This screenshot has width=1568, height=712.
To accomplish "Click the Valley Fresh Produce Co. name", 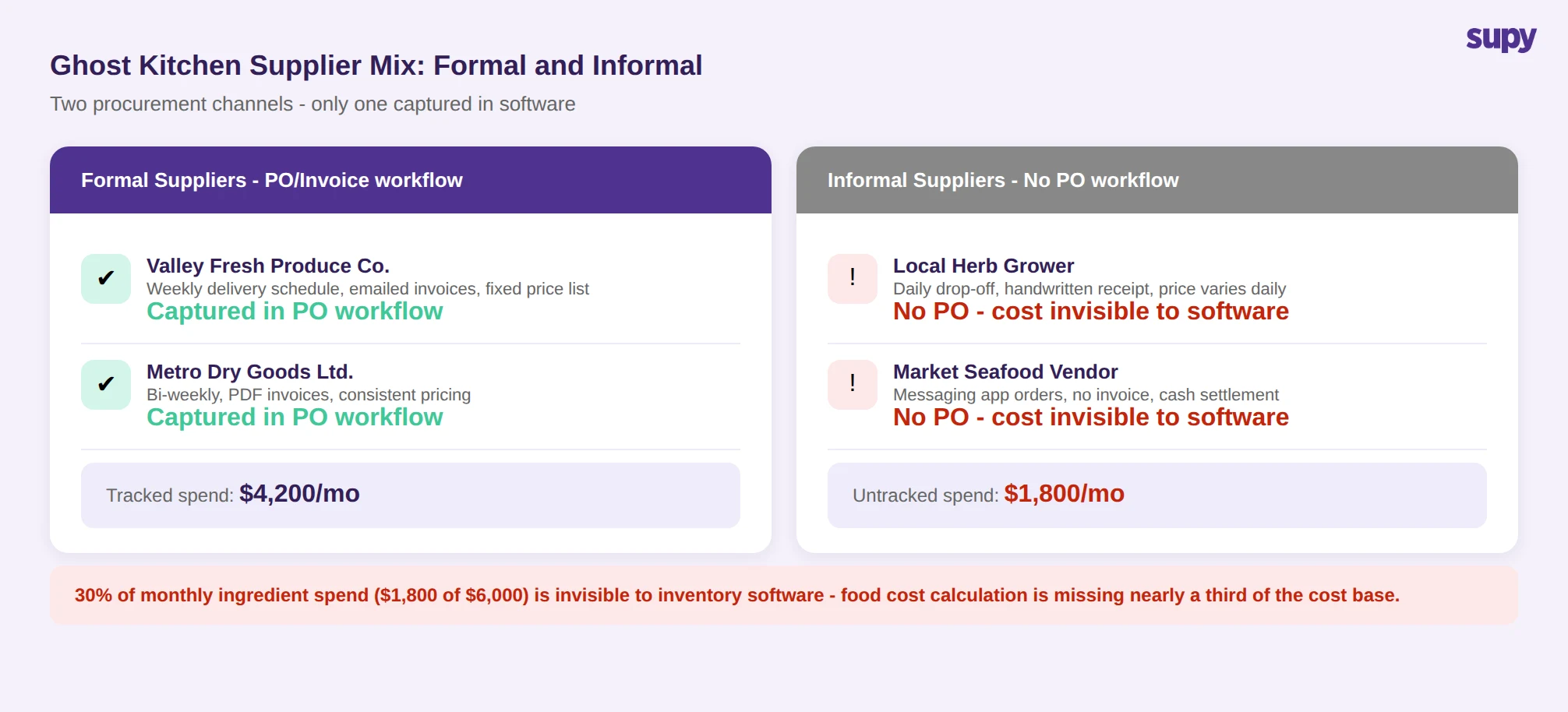I will (268, 266).
